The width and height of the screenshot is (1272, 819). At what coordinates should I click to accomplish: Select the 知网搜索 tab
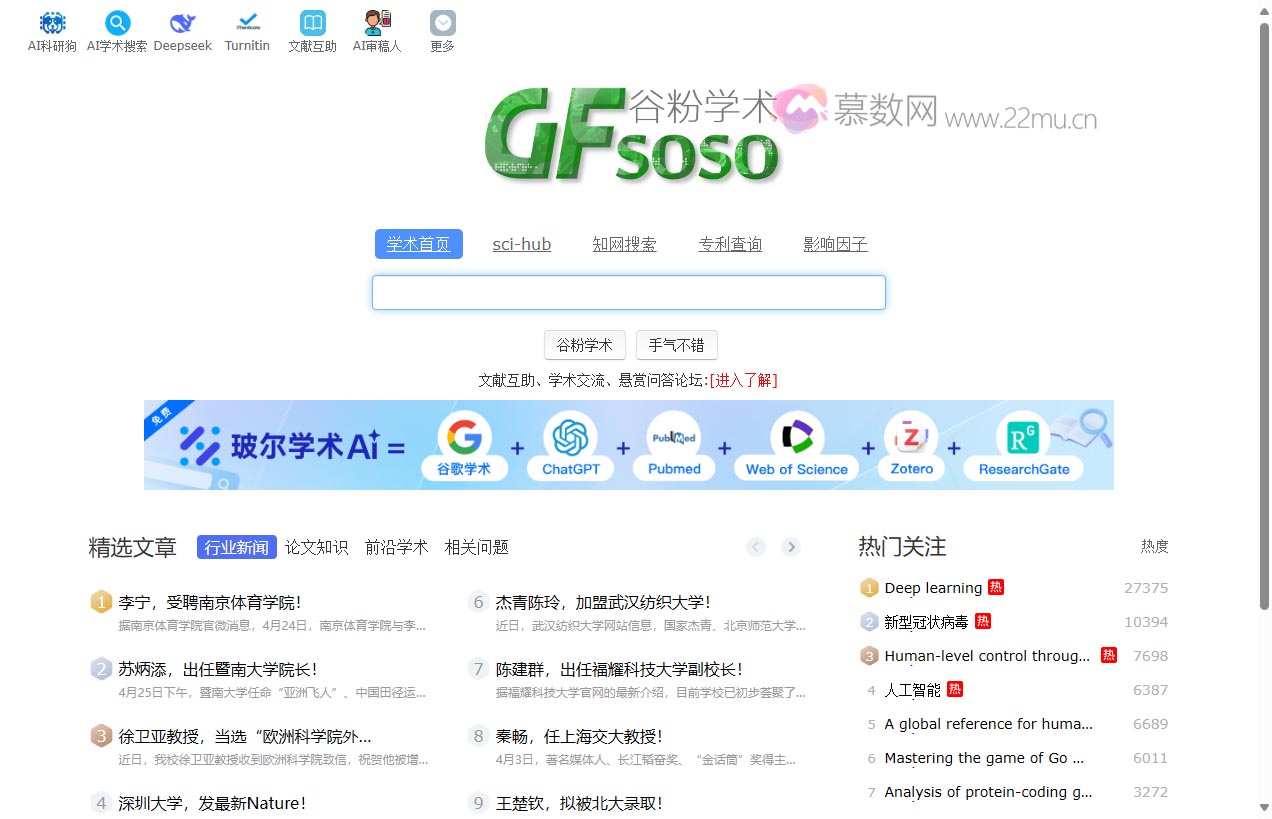pos(624,244)
